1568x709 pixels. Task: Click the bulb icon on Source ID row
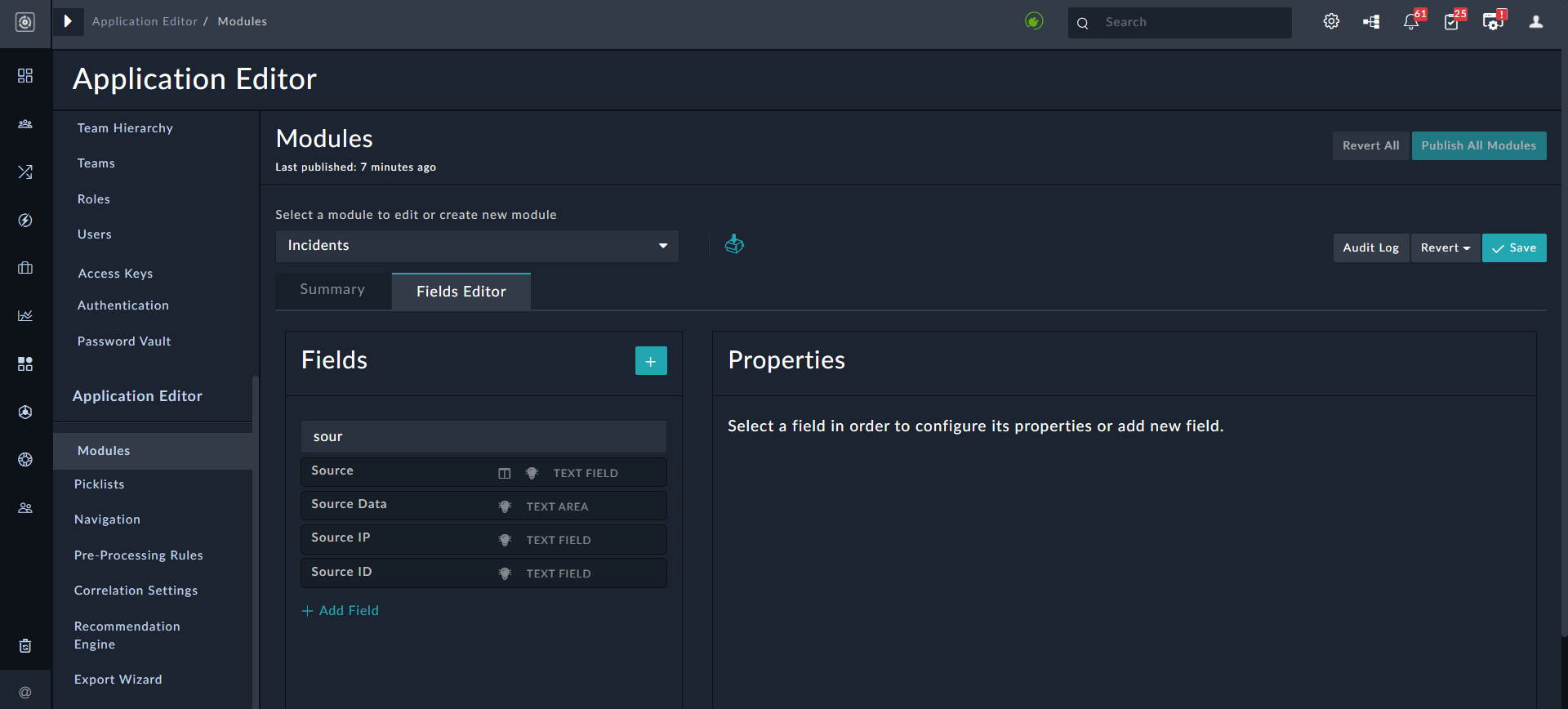click(505, 573)
